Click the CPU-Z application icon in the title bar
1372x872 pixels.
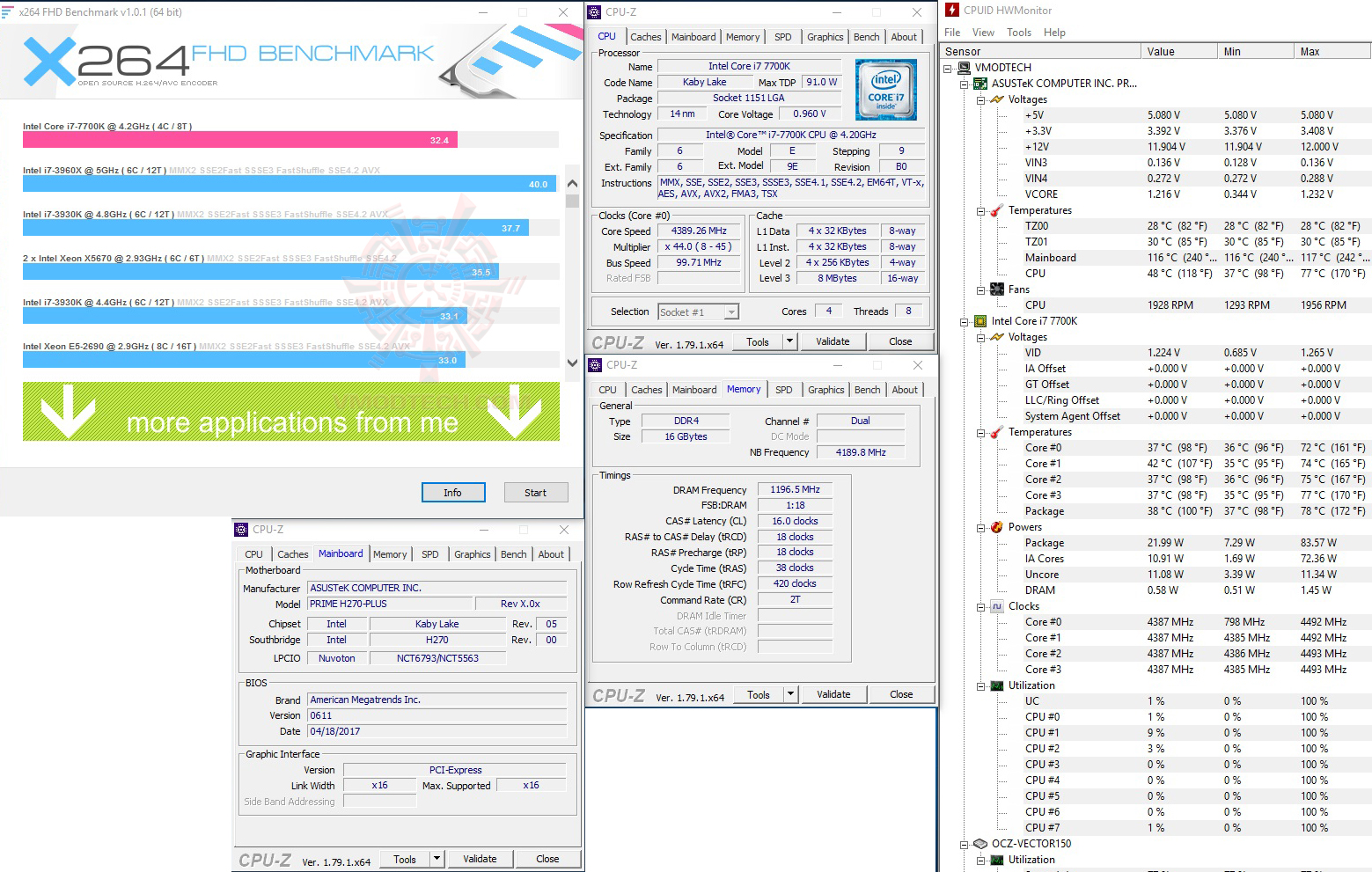[x=593, y=12]
